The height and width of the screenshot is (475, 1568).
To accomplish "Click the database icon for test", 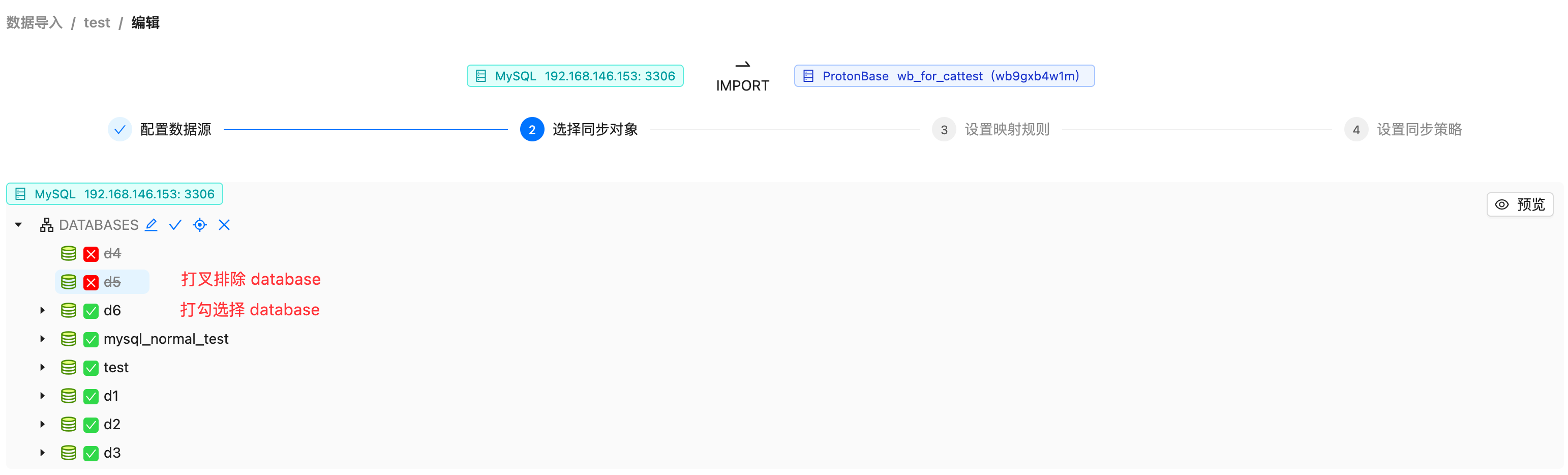I will [69, 367].
